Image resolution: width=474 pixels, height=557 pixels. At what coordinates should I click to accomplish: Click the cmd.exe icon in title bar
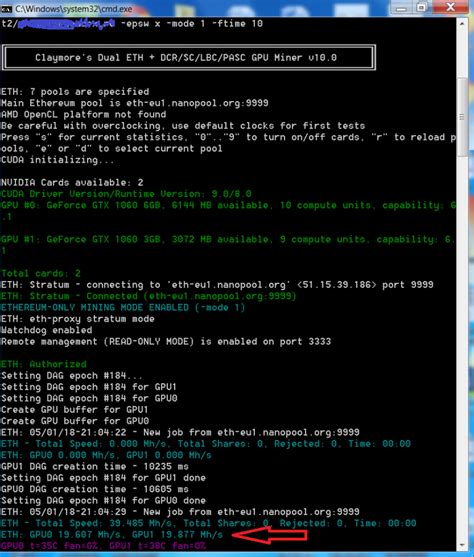pos(6,9)
